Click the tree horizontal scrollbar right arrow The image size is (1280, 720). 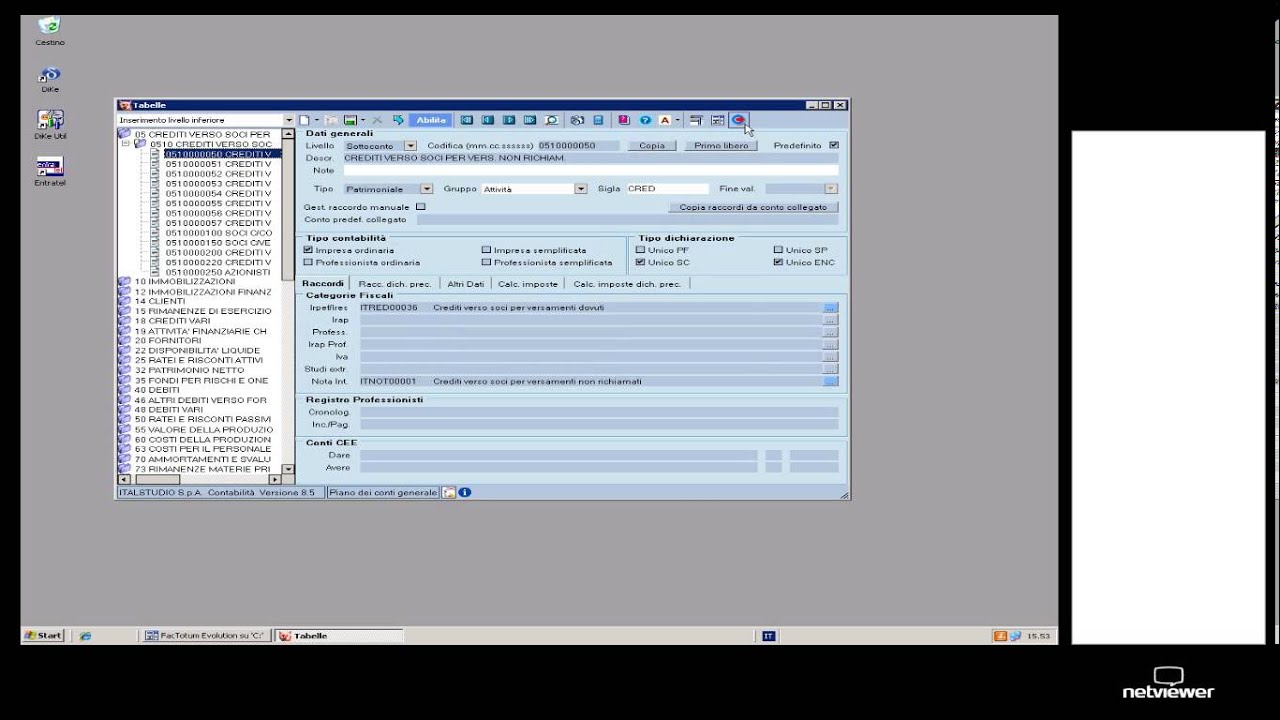point(276,480)
